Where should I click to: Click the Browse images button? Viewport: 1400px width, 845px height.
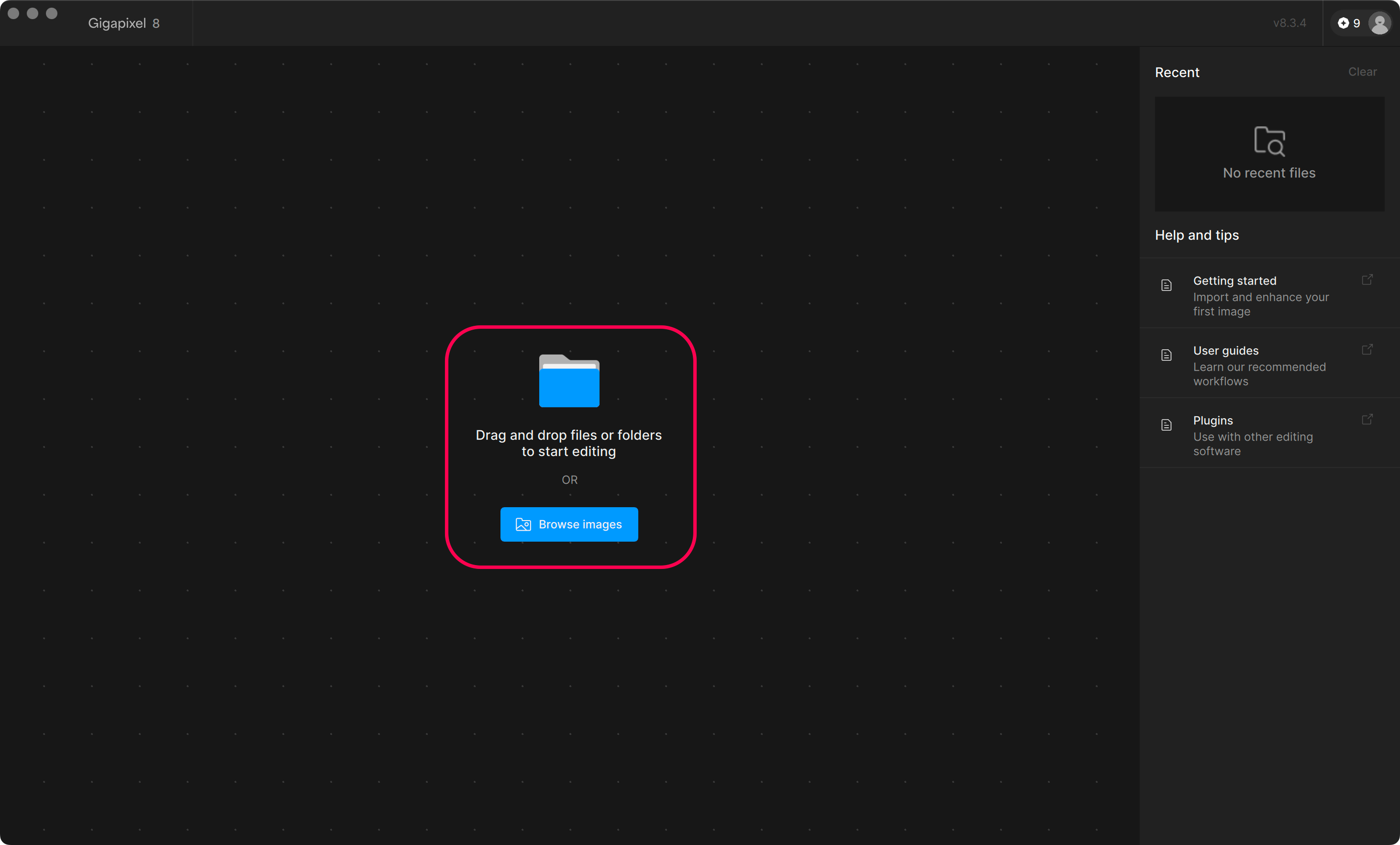pyautogui.click(x=569, y=524)
